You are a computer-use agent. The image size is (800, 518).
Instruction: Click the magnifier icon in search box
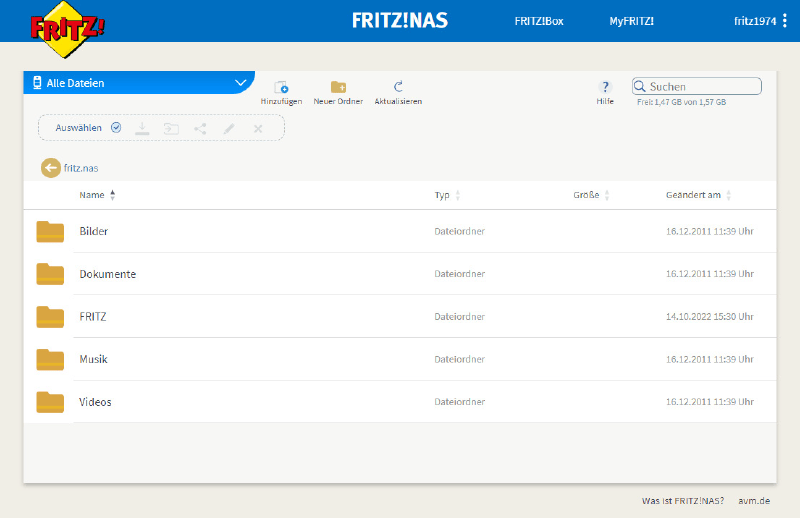point(639,86)
